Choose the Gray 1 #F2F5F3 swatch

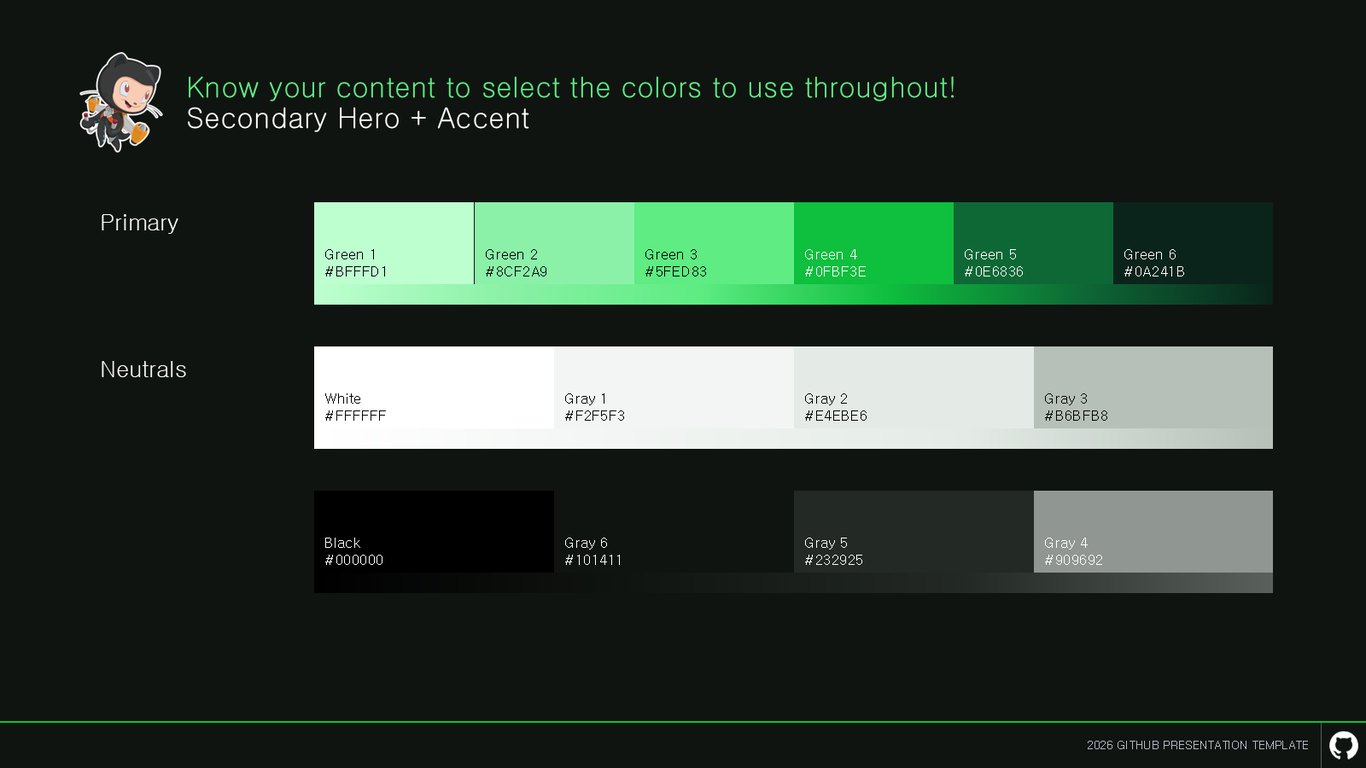[x=674, y=387]
